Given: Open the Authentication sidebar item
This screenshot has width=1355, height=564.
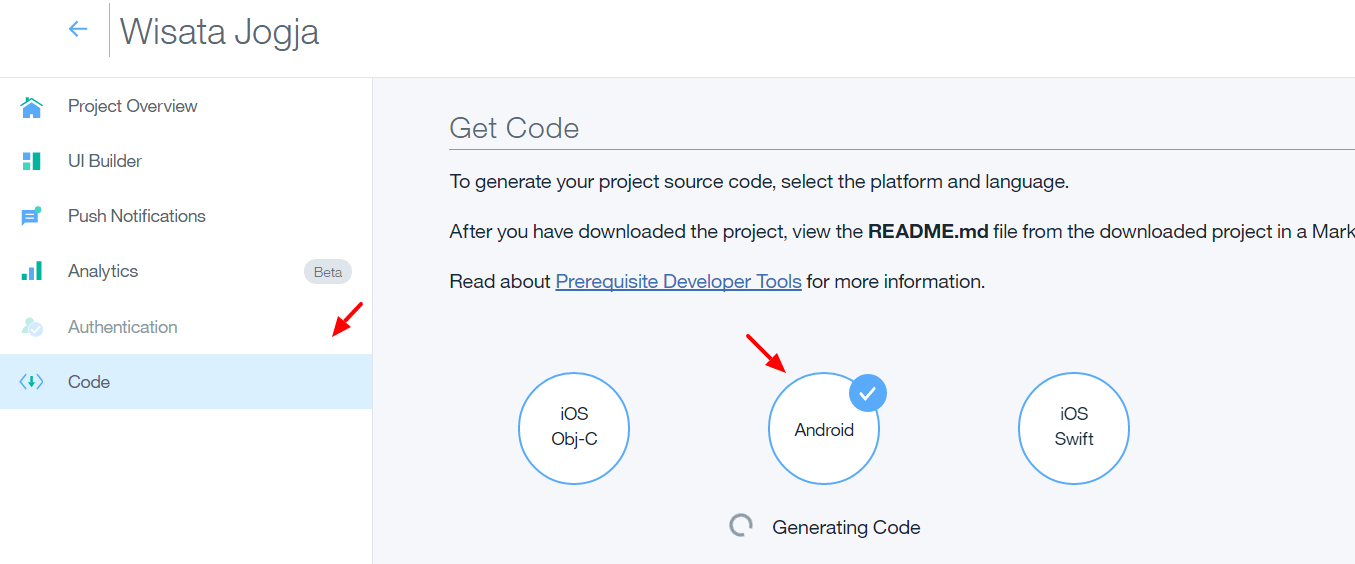Looking at the screenshot, I should coord(122,327).
